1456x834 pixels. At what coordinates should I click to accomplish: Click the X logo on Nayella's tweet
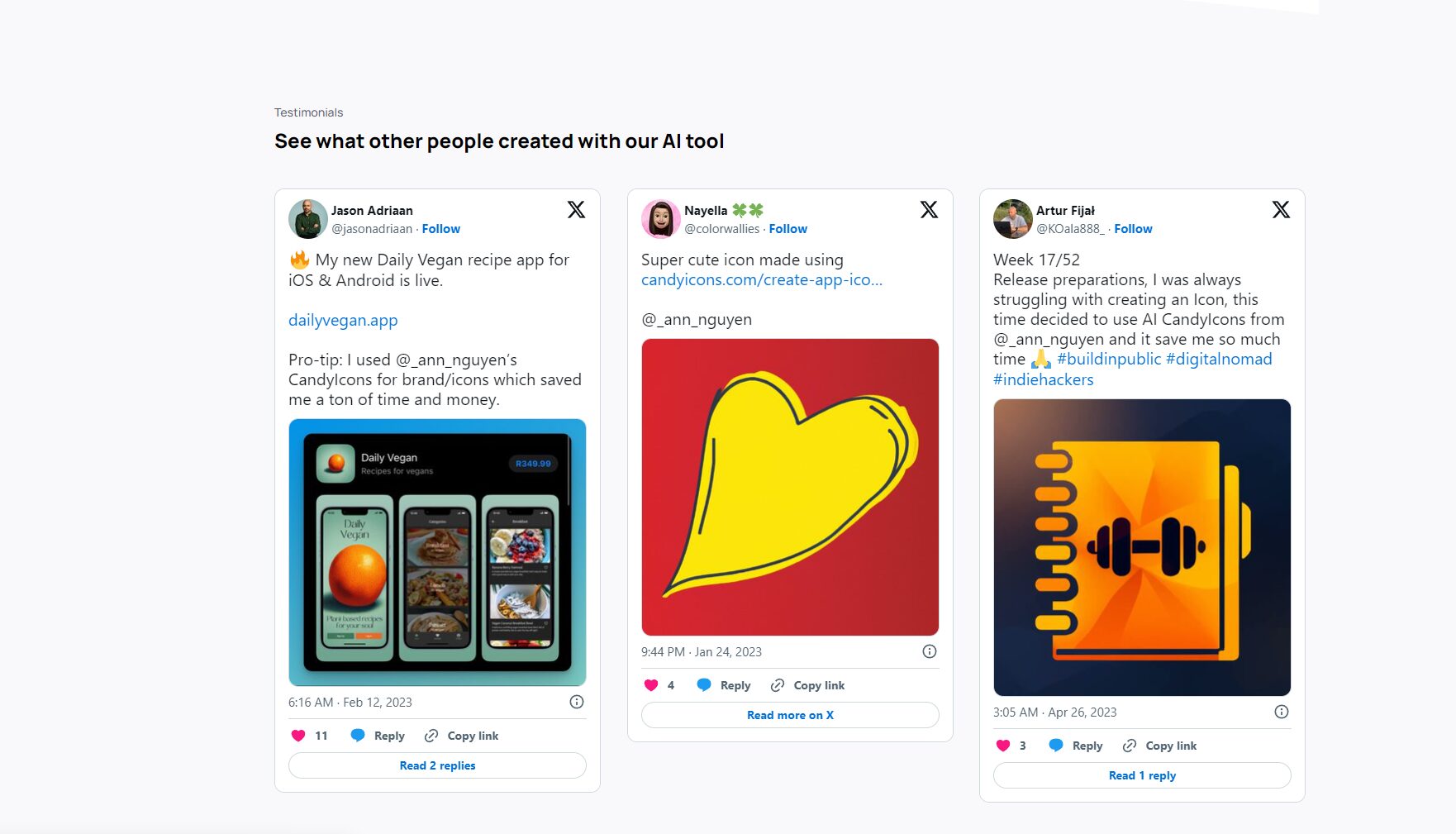pyautogui.click(x=929, y=210)
